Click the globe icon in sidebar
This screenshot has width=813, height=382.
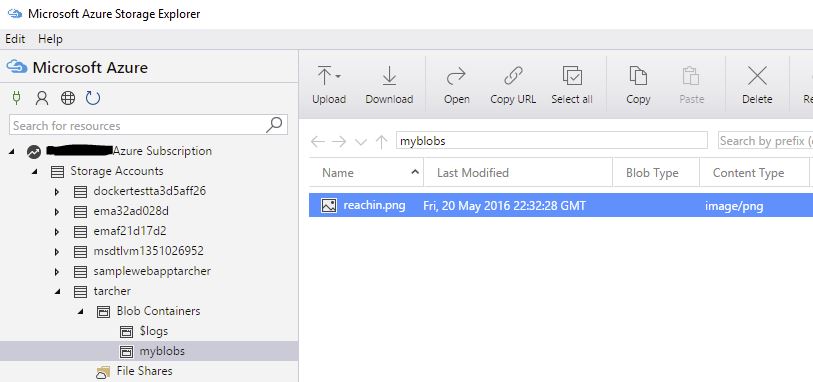click(68, 98)
